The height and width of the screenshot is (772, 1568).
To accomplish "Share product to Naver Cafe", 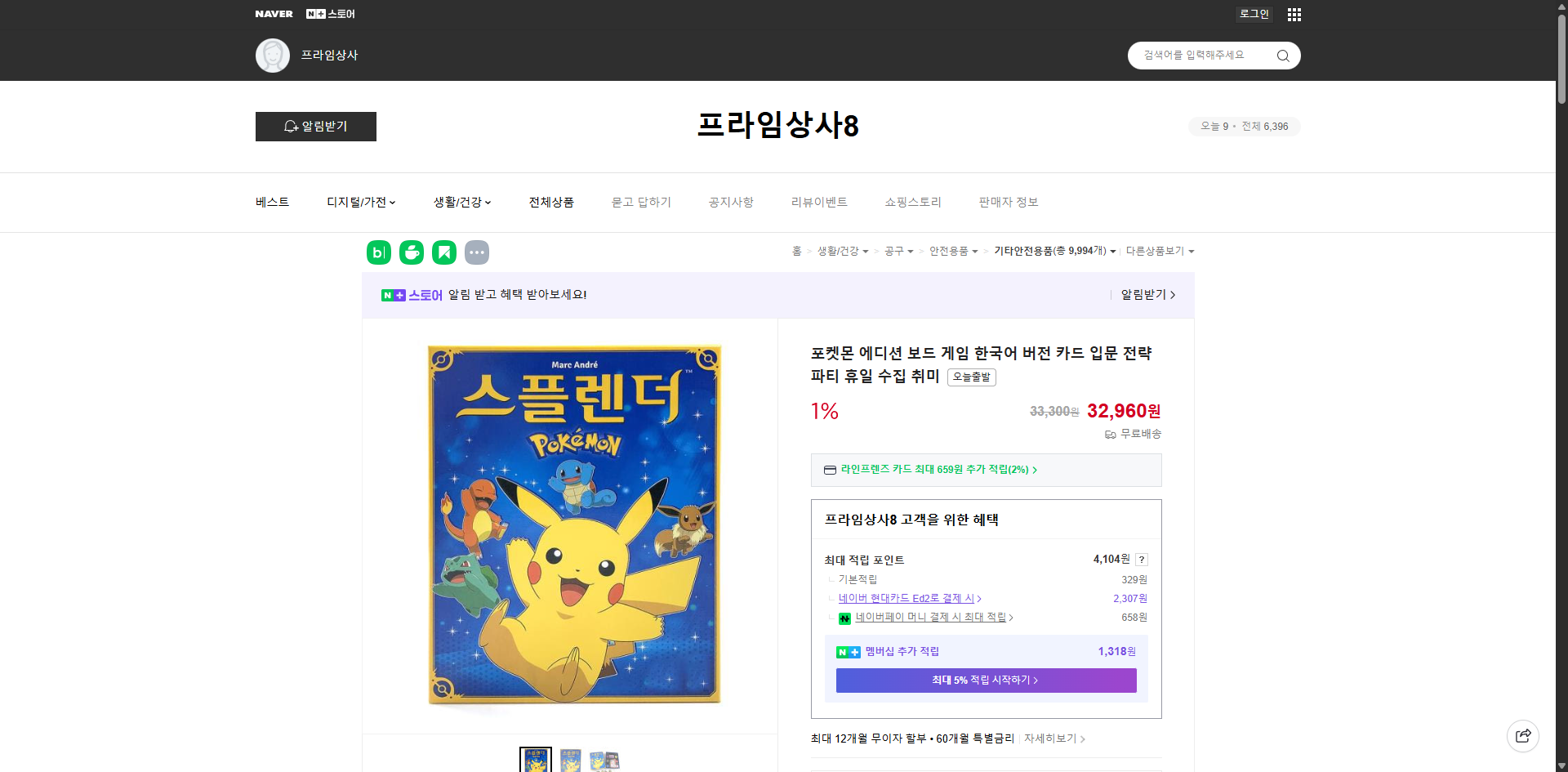I will (411, 252).
